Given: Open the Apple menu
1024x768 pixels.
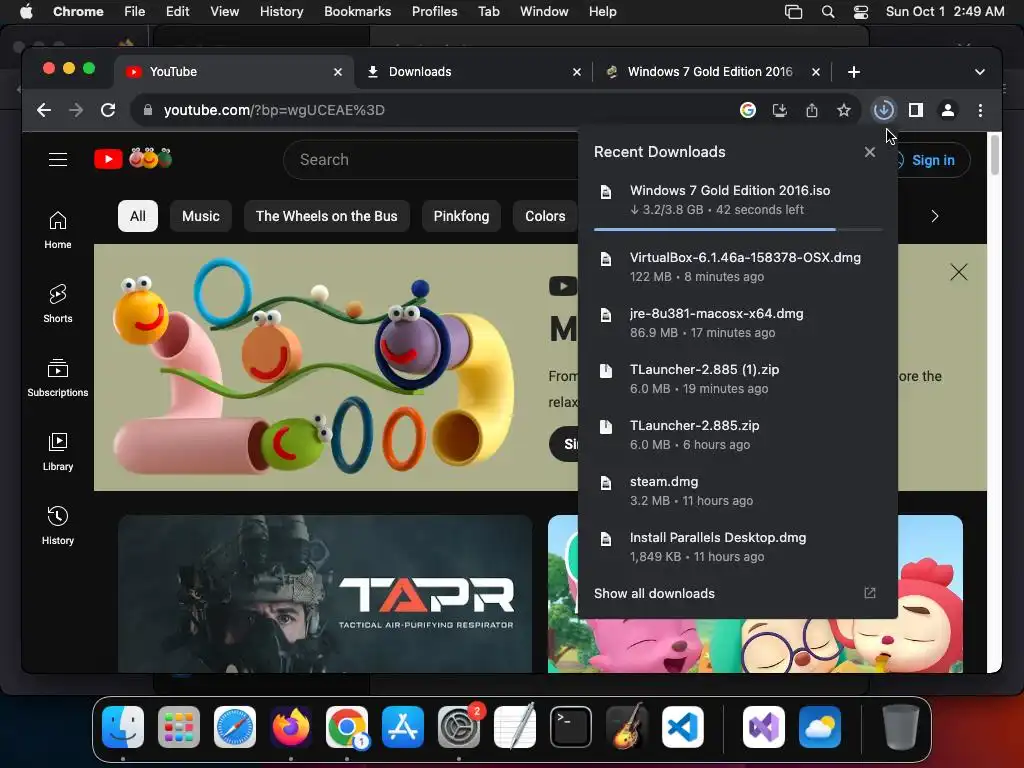Looking at the screenshot, I should pos(26,12).
